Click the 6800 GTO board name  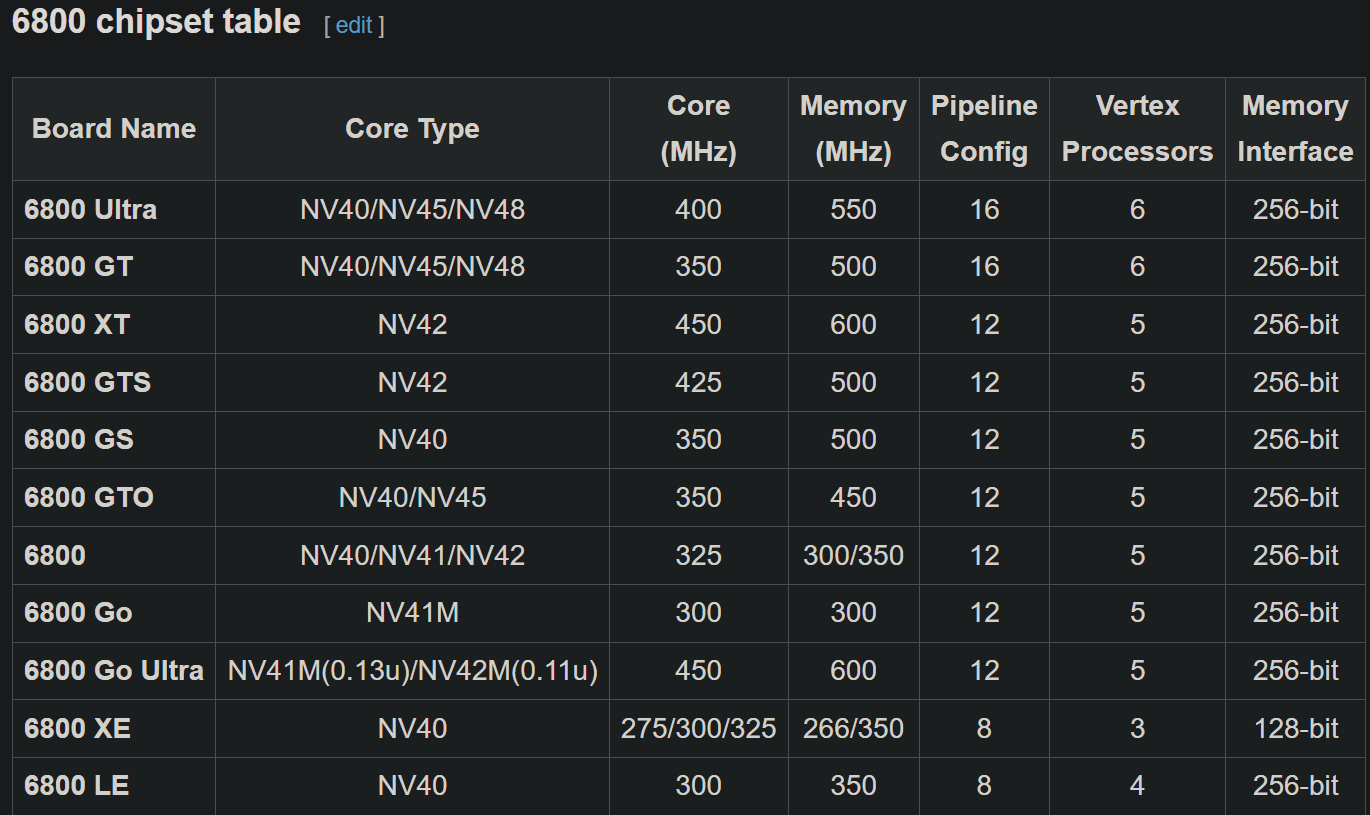click(x=89, y=498)
